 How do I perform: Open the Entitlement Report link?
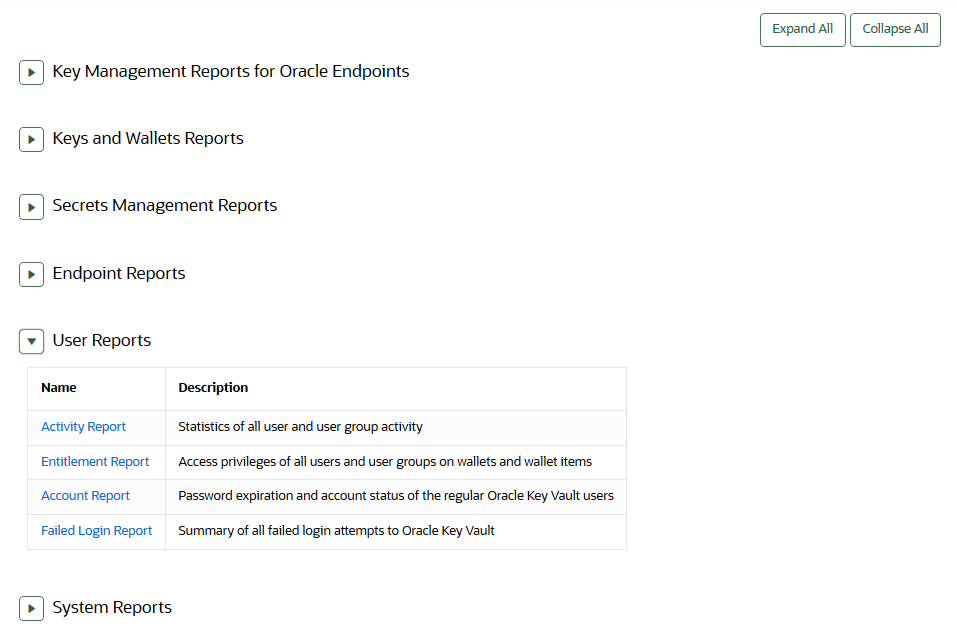coord(95,461)
